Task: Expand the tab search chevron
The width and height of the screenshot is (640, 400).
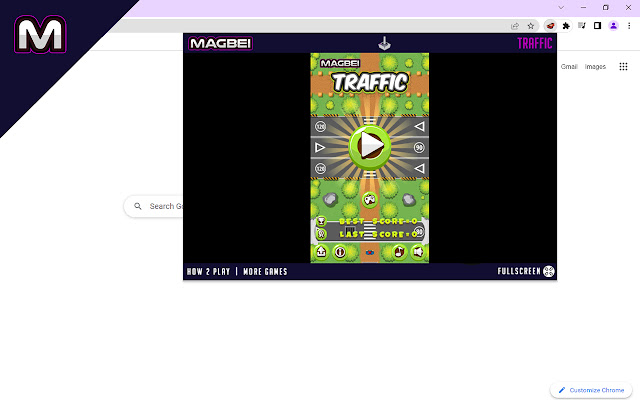Action: [561, 7]
